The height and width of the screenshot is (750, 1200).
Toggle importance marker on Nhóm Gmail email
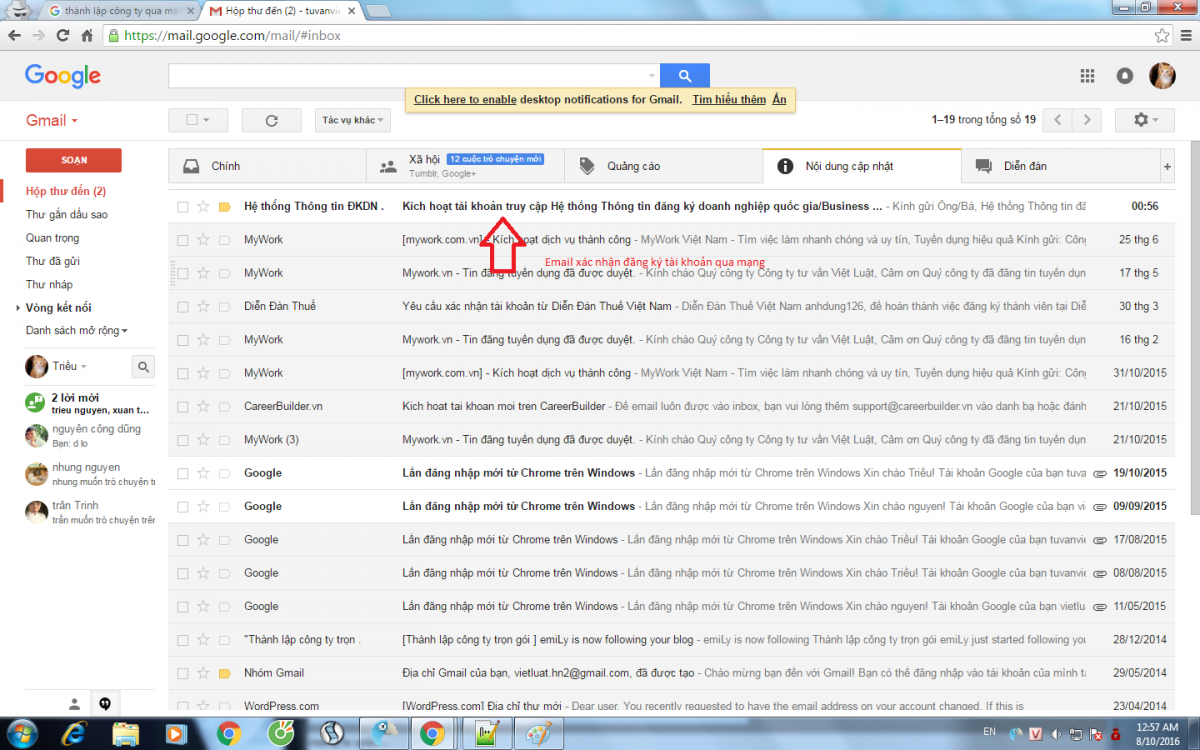point(224,673)
